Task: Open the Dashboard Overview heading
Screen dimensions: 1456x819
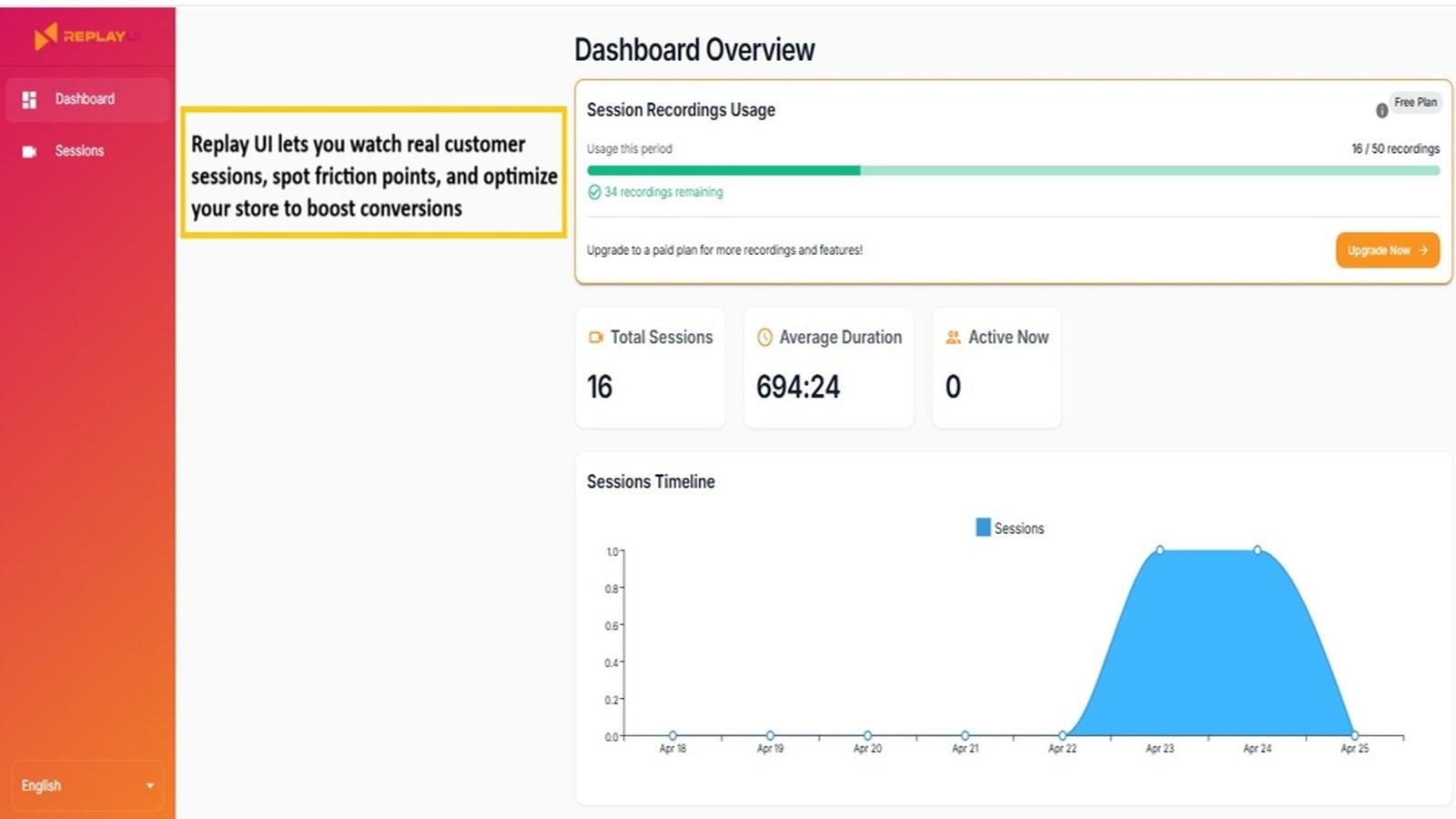Action: click(694, 50)
